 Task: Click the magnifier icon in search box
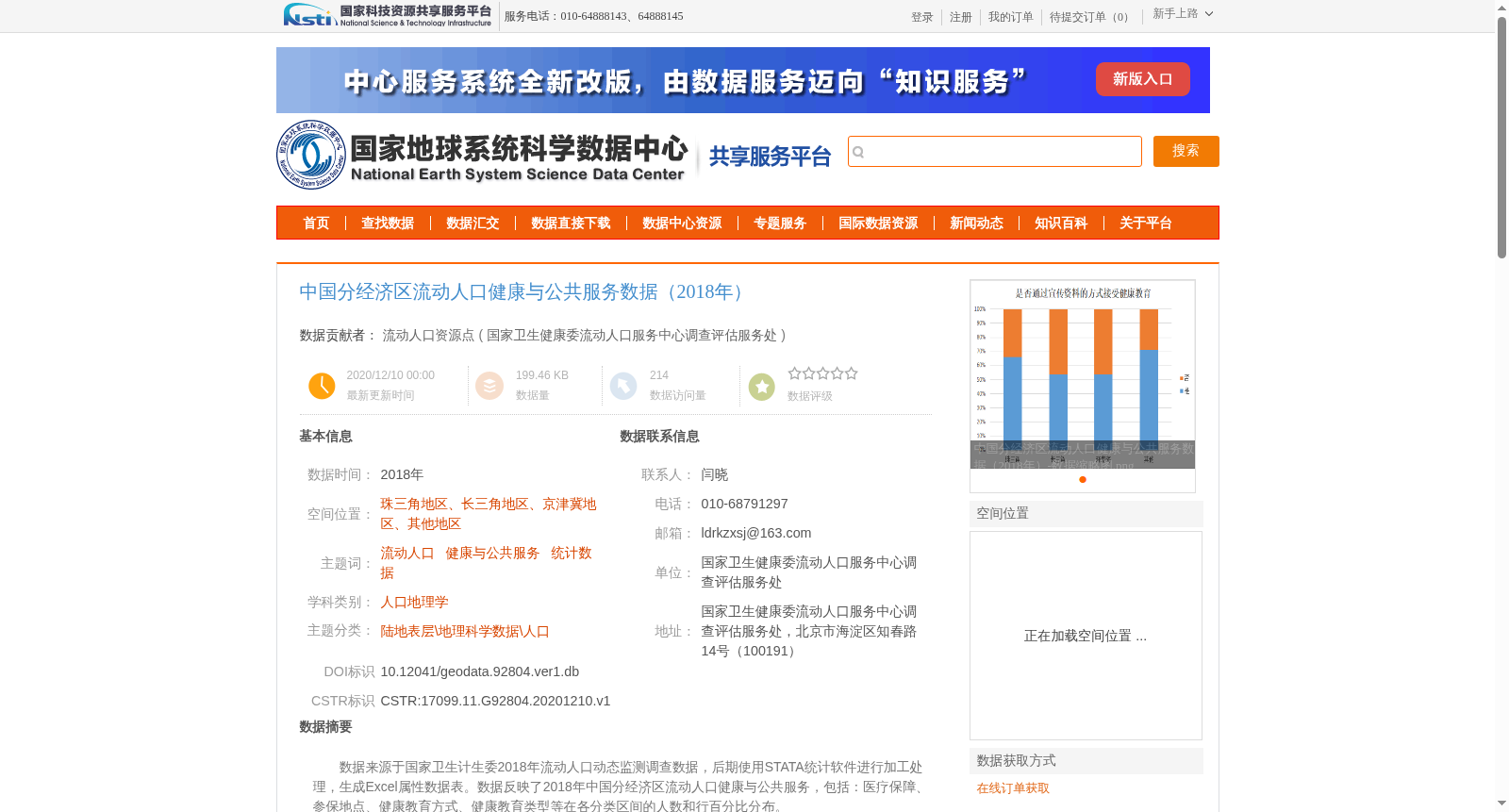pos(858,152)
